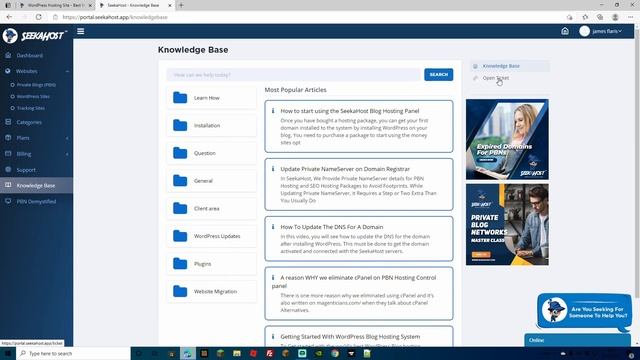Click the browser favorites star icon
Image resolution: width=640 pixels, height=360 pixels.
click(x=585, y=17)
